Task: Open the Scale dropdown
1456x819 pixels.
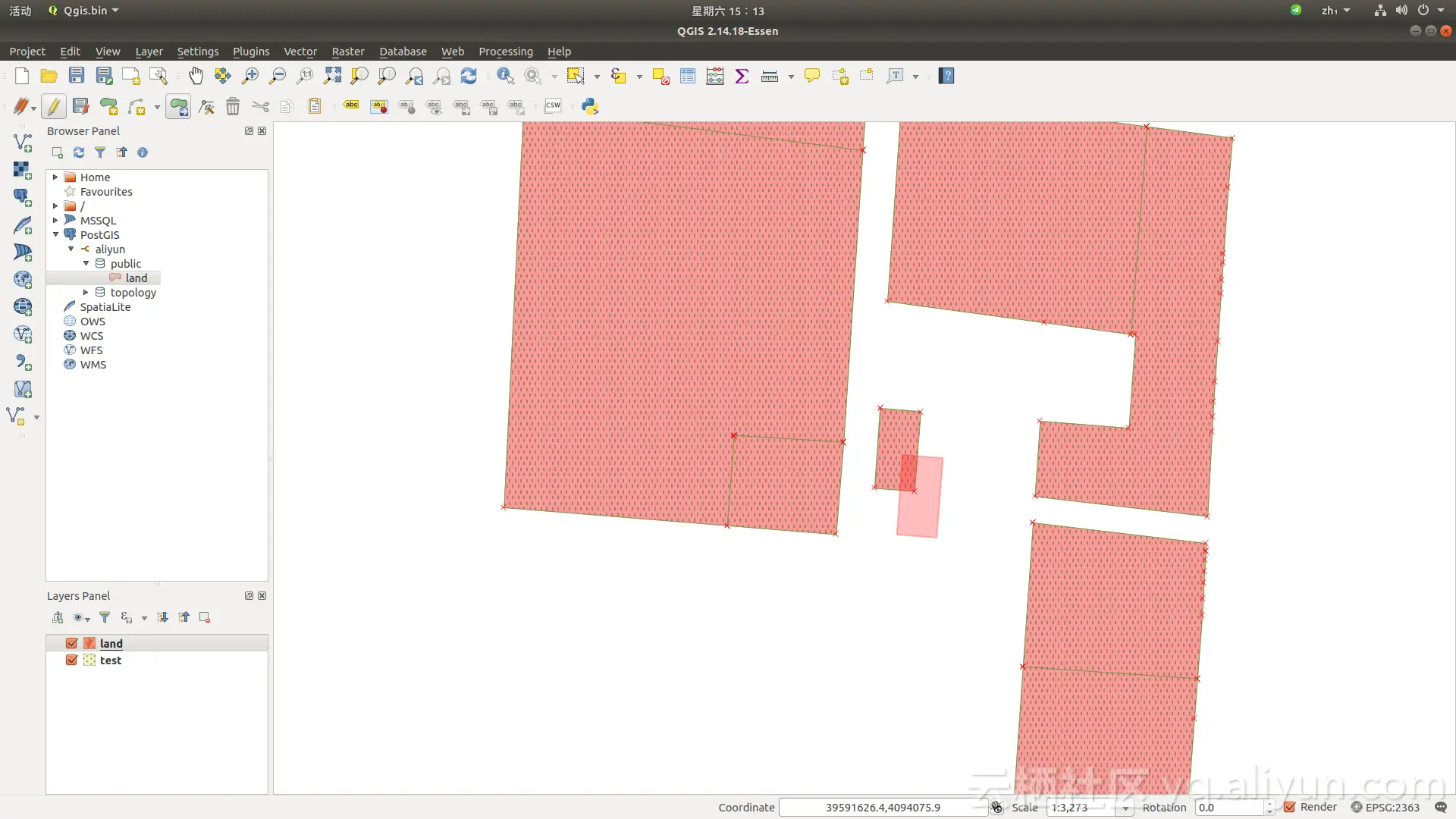Action: (x=1125, y=808)
